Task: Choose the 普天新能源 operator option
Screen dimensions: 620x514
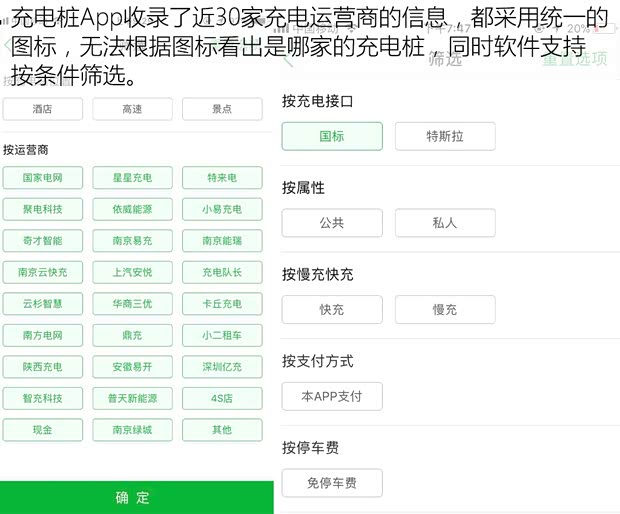Action: point(132,398)
